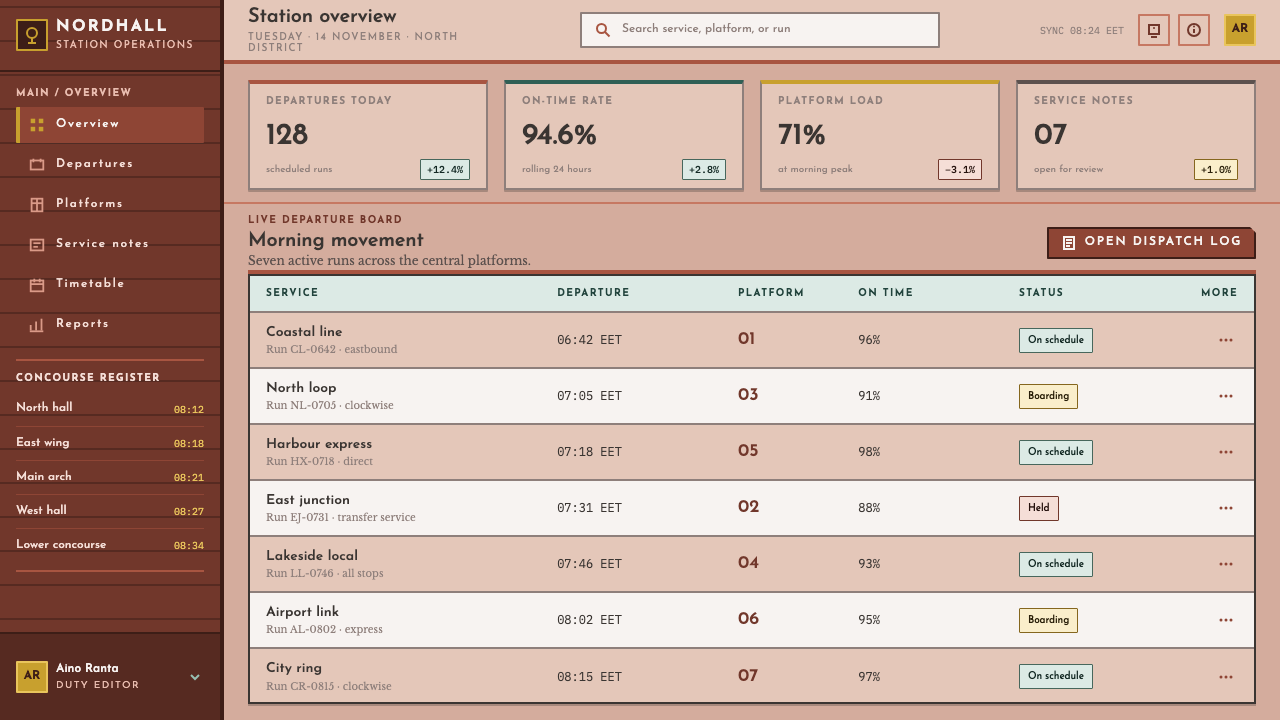Select Lower concourse register entry
This screenshot has width=1280, height=720.
click(x=110, y=545)
